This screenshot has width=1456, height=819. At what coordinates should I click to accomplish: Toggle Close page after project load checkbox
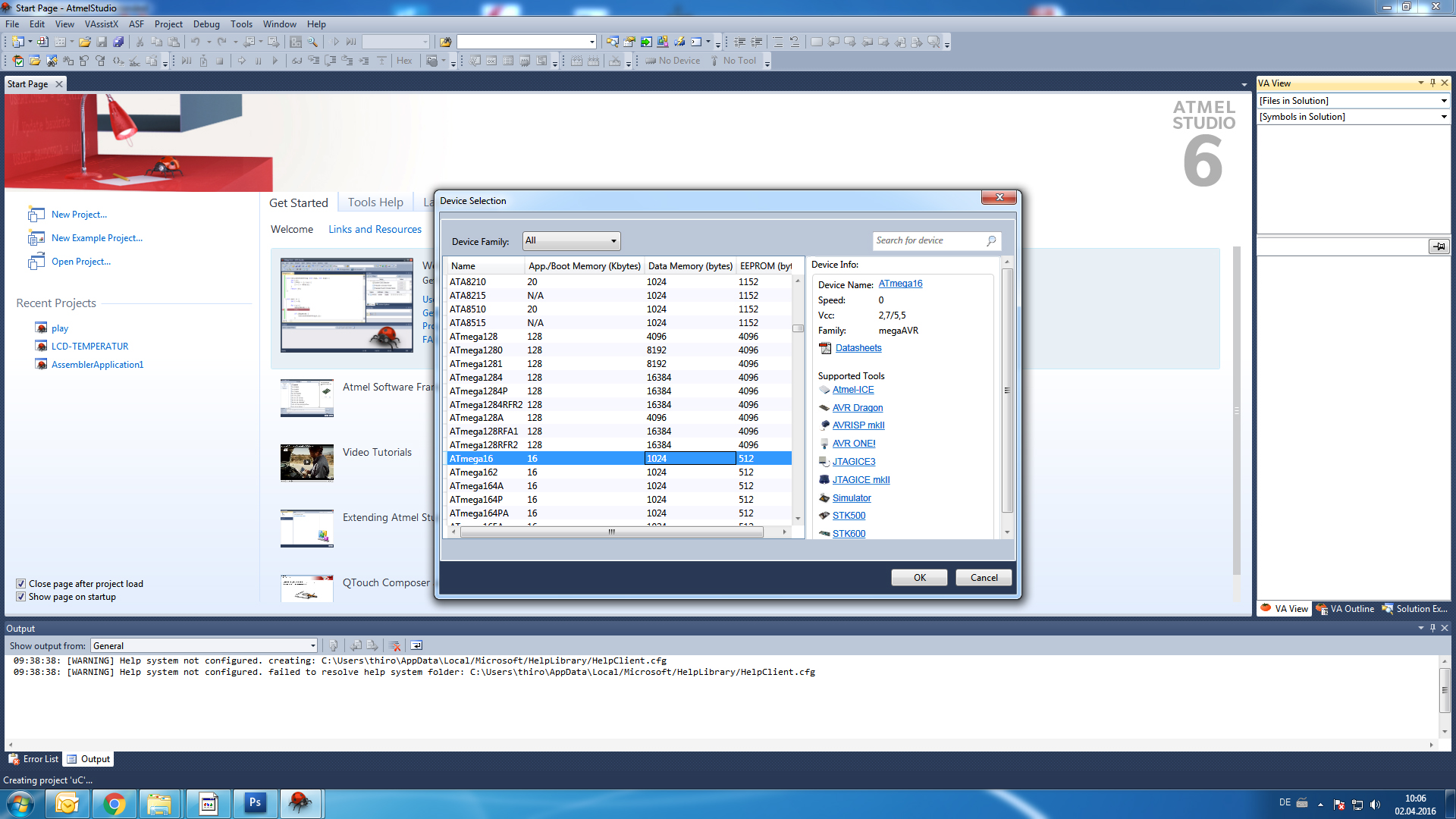(21, 584)
